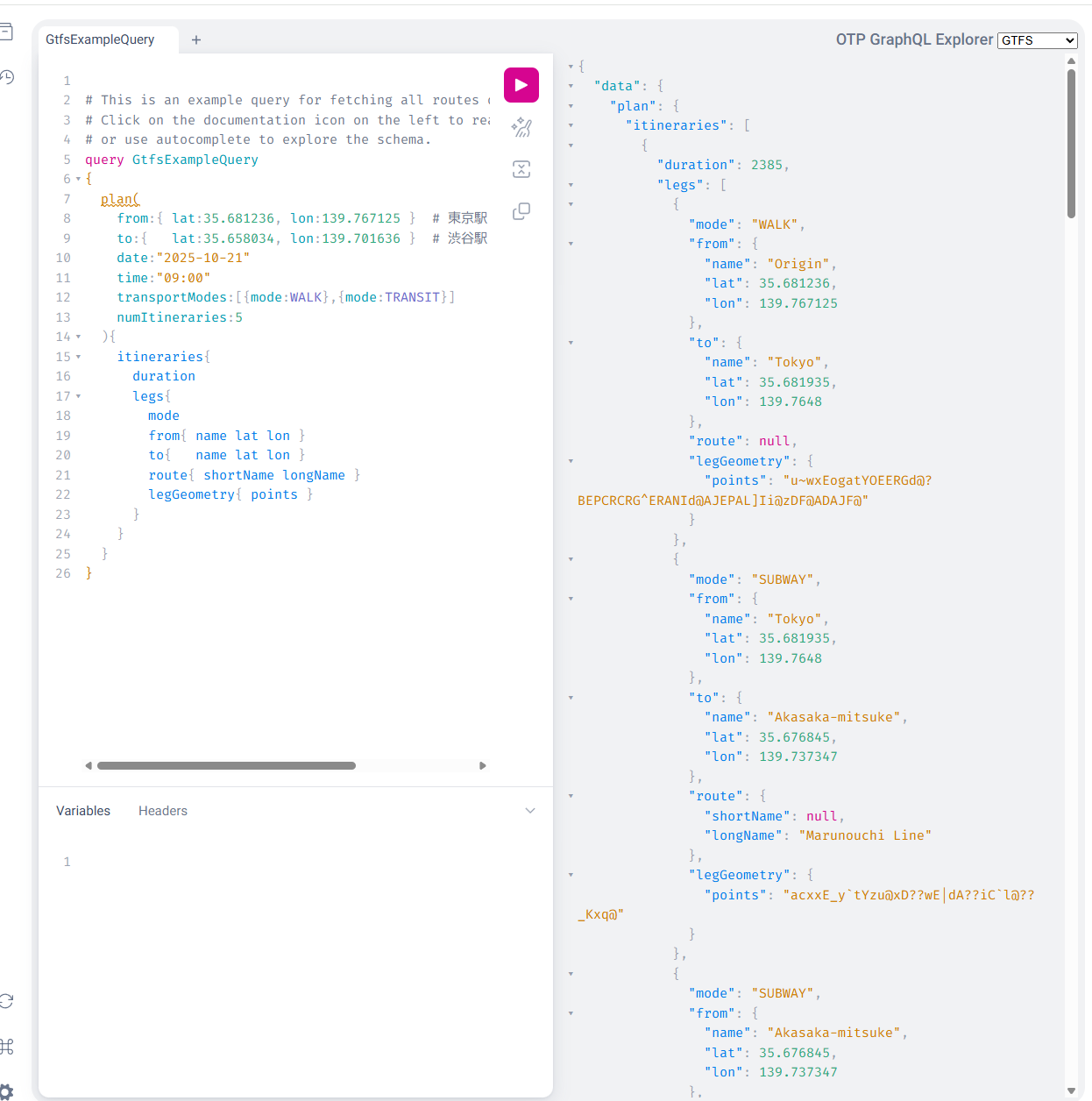Click the "WALK" mode value in the response
The height and width of the screenshot is (1101, 1092).
[x=775, y=224]
